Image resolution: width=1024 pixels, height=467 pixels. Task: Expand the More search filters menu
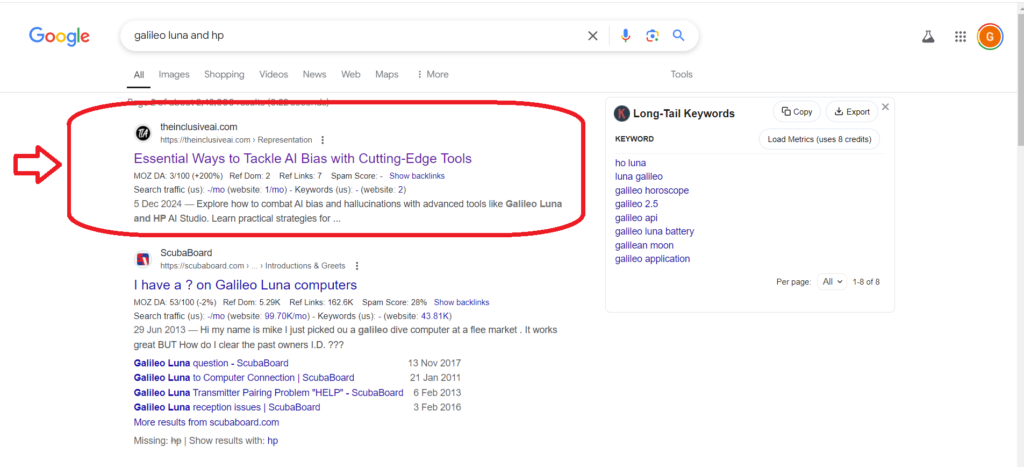(x=432, y=74)
